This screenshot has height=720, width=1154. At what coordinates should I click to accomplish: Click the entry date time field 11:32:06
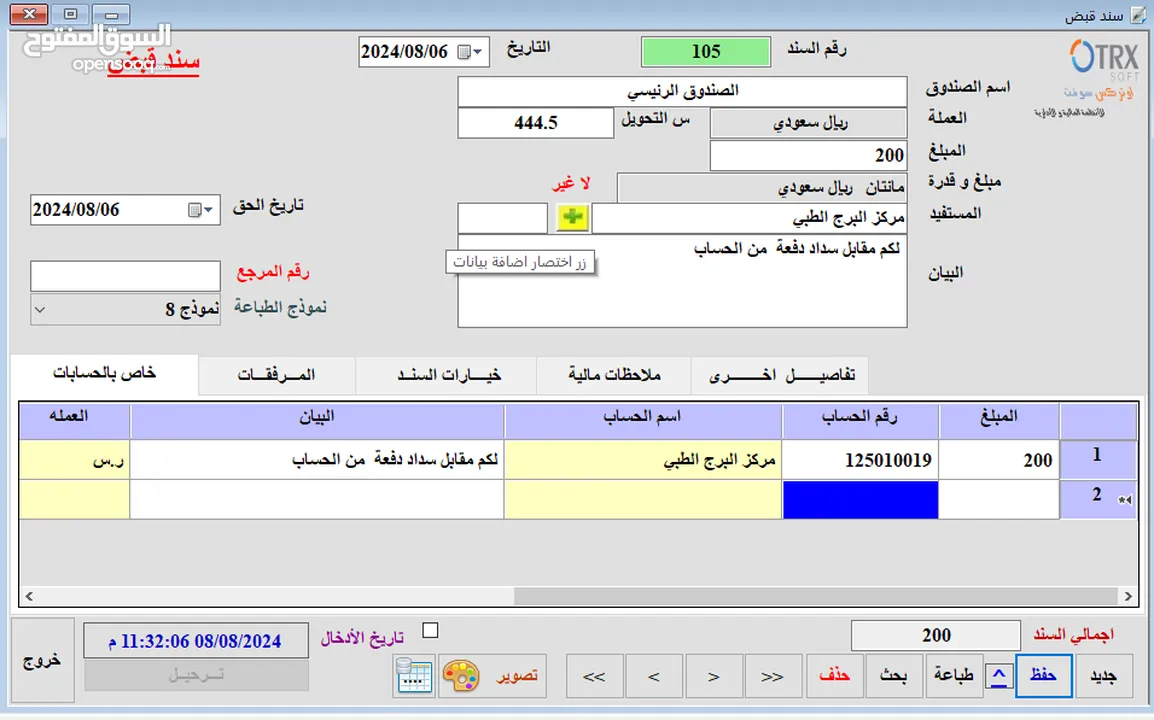pyautogui.click(x=196, y=640)
